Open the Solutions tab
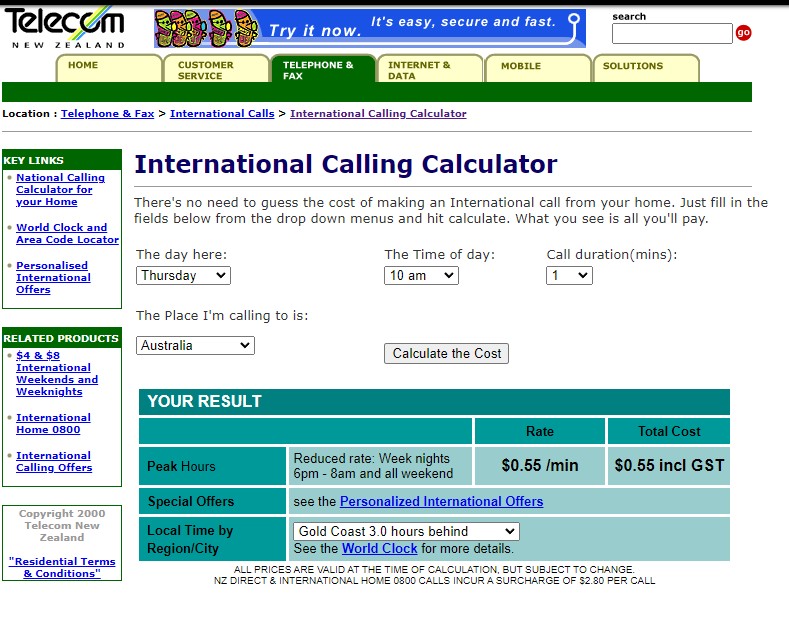The height and width of the screenshot is (622, 789). [x=645, y=67]
